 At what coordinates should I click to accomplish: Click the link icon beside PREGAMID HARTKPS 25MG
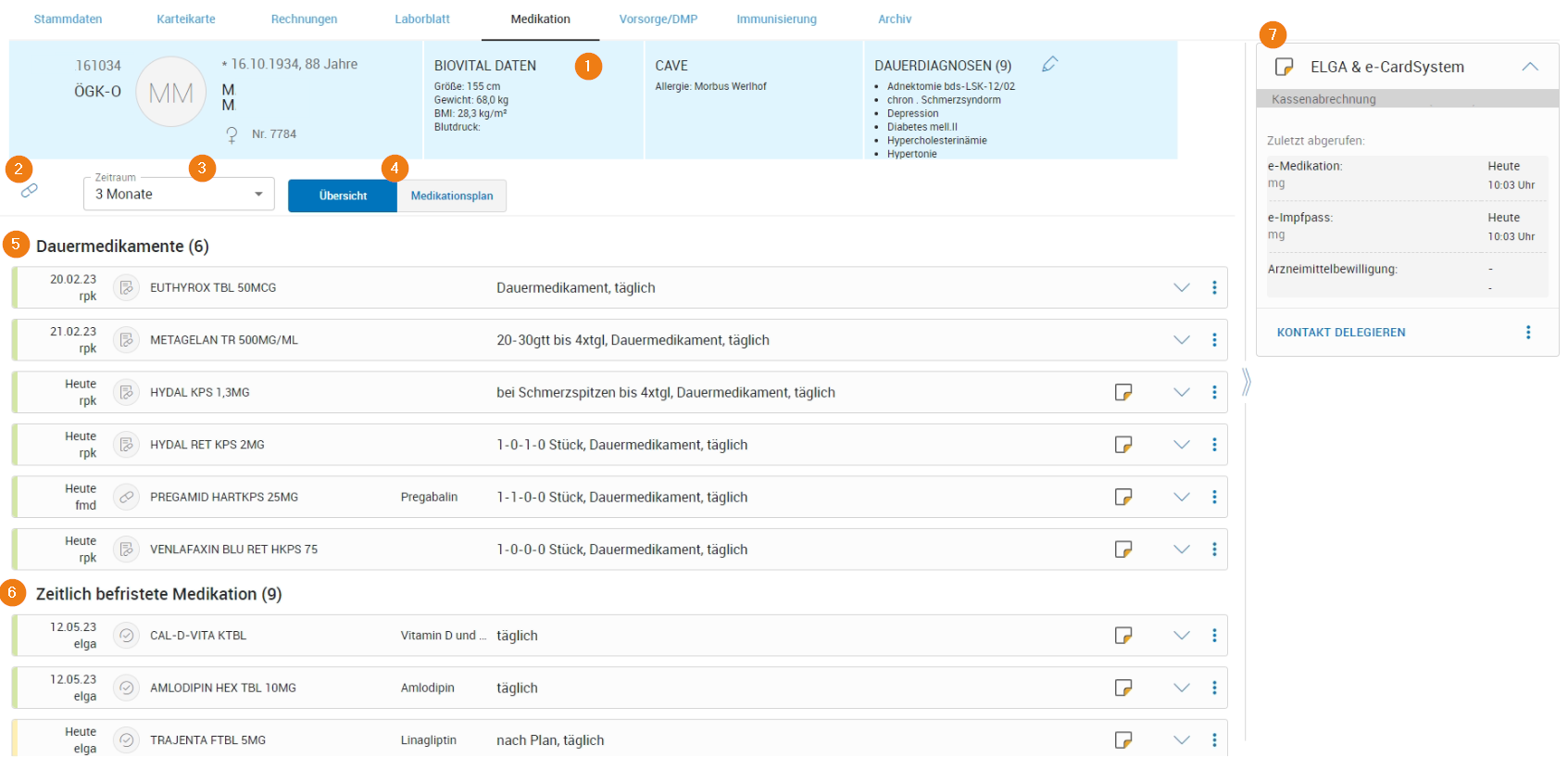(x=126, y=497)
